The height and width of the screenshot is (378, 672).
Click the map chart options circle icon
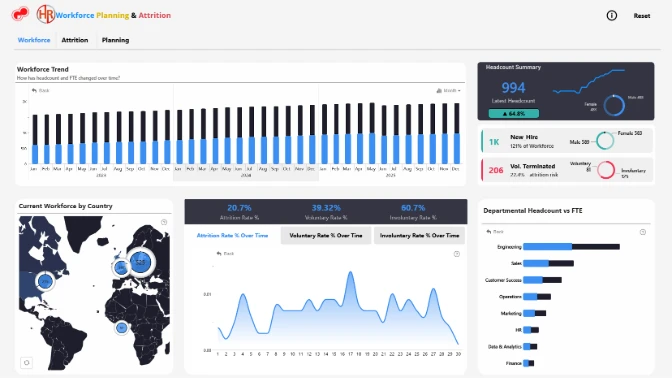pyautogui.click(x=164, y=222)
